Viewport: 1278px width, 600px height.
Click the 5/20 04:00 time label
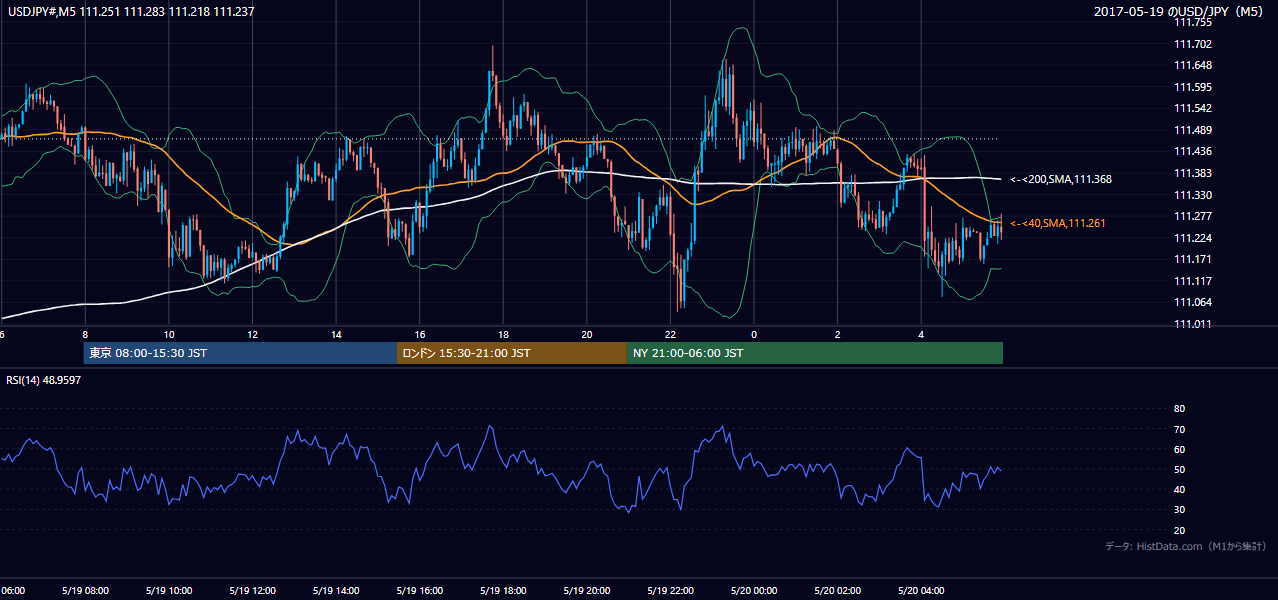[x=921, y=590]
